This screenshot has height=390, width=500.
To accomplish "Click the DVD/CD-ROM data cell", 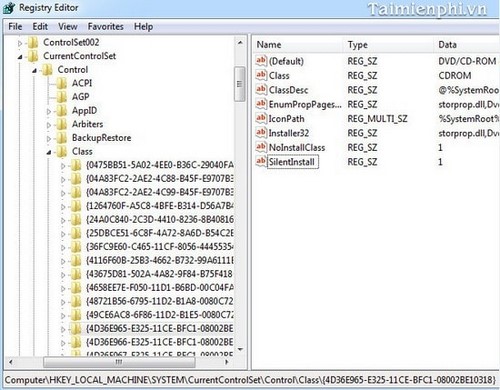I will pyautogui.click(x=467, y=61).
